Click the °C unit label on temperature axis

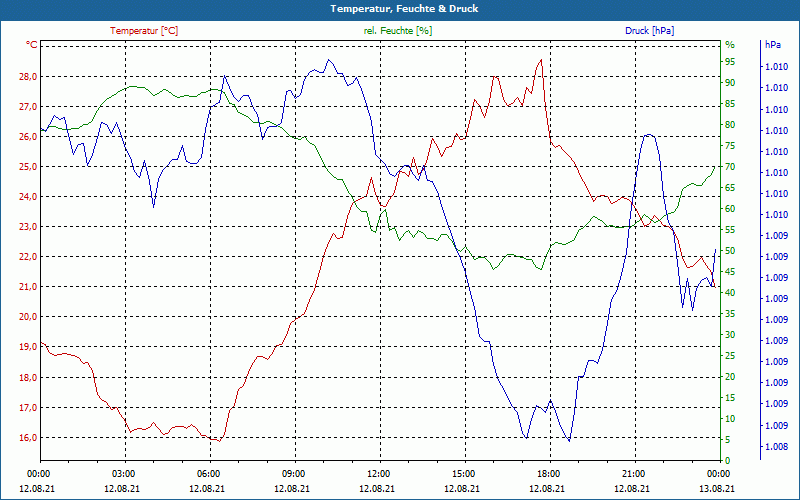31,45
